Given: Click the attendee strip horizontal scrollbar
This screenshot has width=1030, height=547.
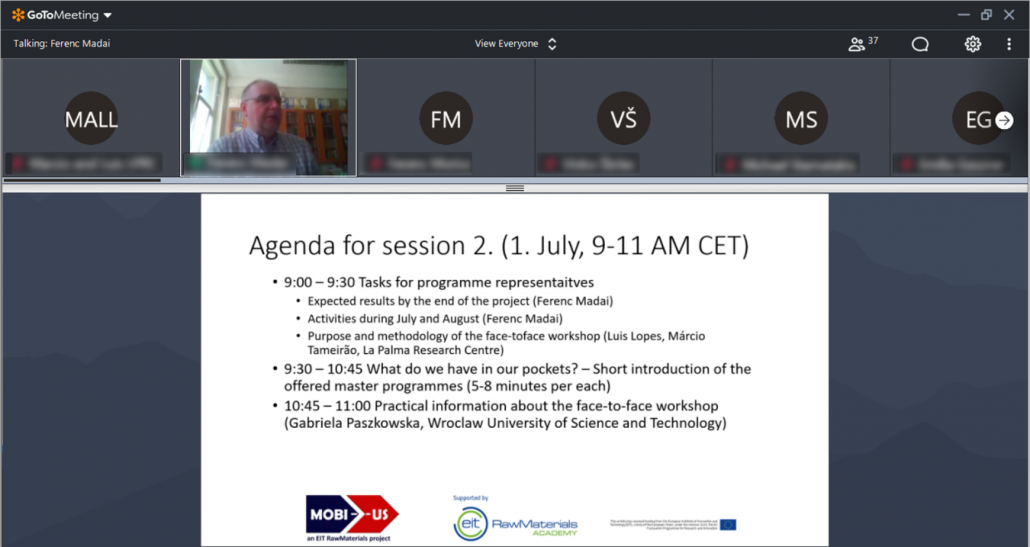Looking at the screenshot, I should (80, 180).
